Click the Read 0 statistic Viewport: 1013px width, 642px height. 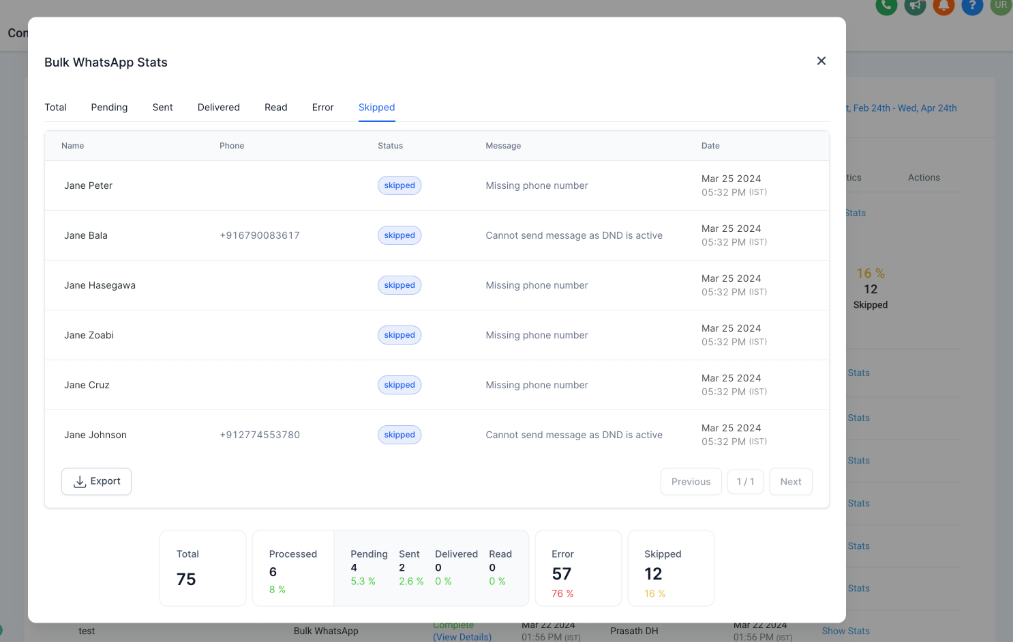(500, 568)
